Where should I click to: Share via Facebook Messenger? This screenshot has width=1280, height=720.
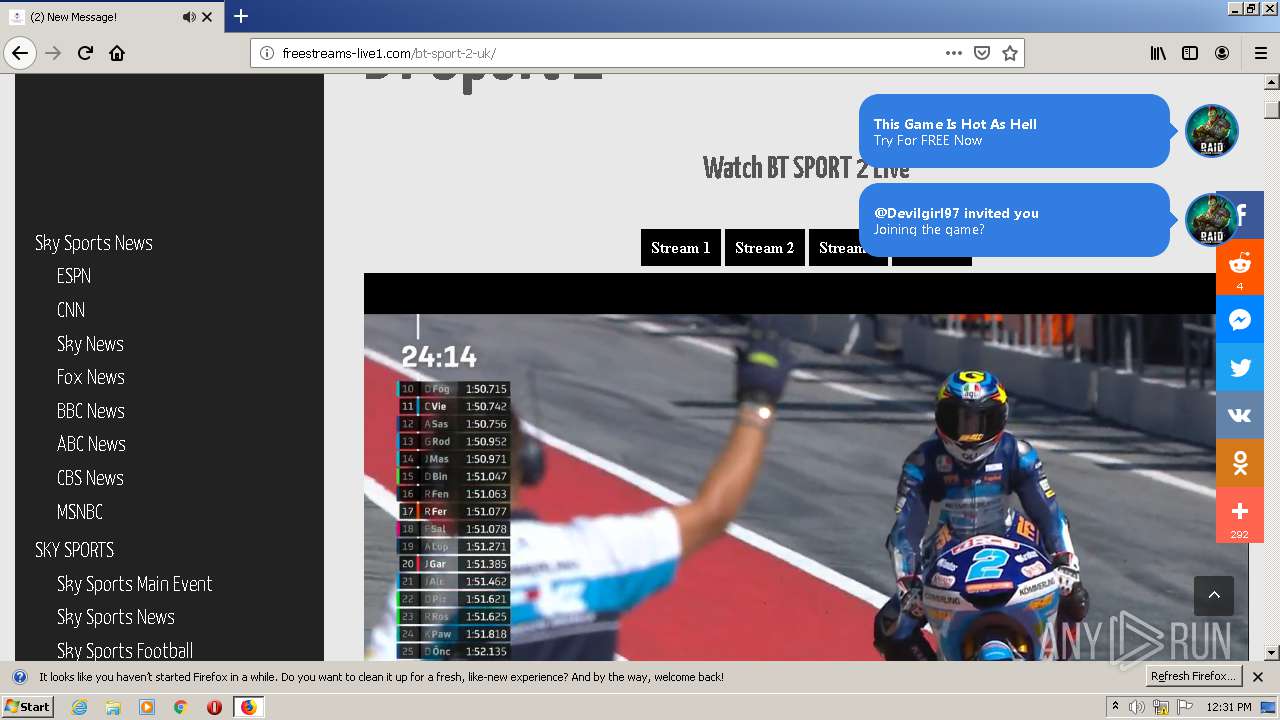click(1240, 319)
